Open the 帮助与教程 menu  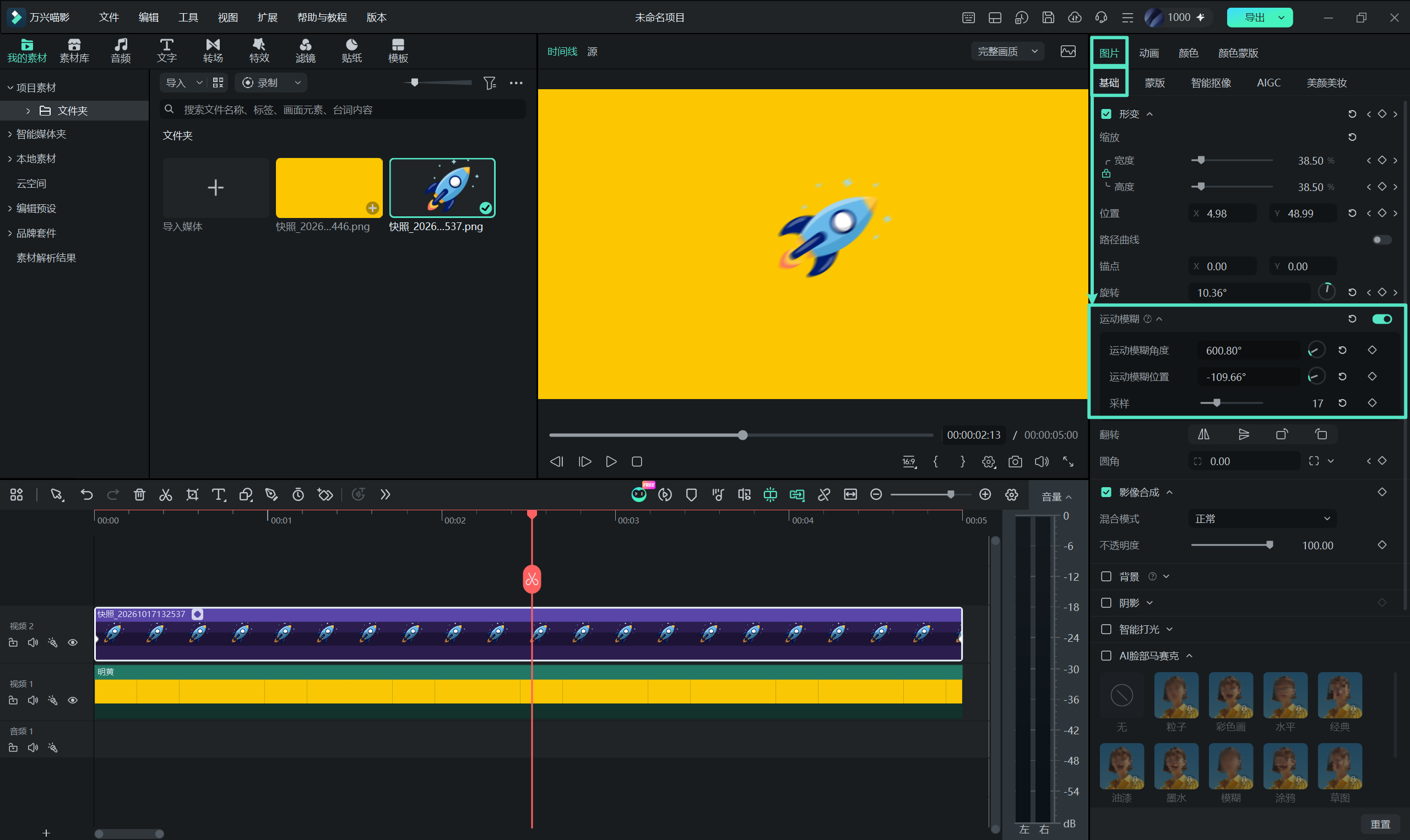pos(322,18)
